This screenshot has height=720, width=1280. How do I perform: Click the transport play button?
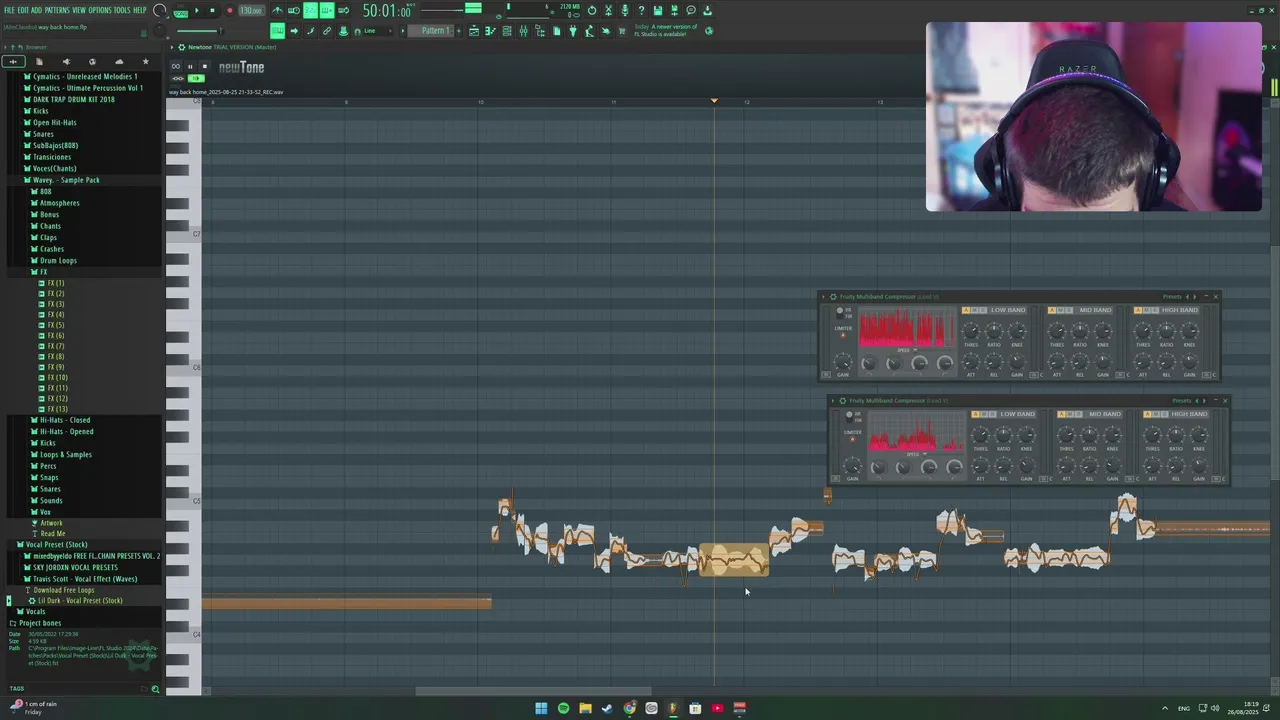click(x=197, y=10)
